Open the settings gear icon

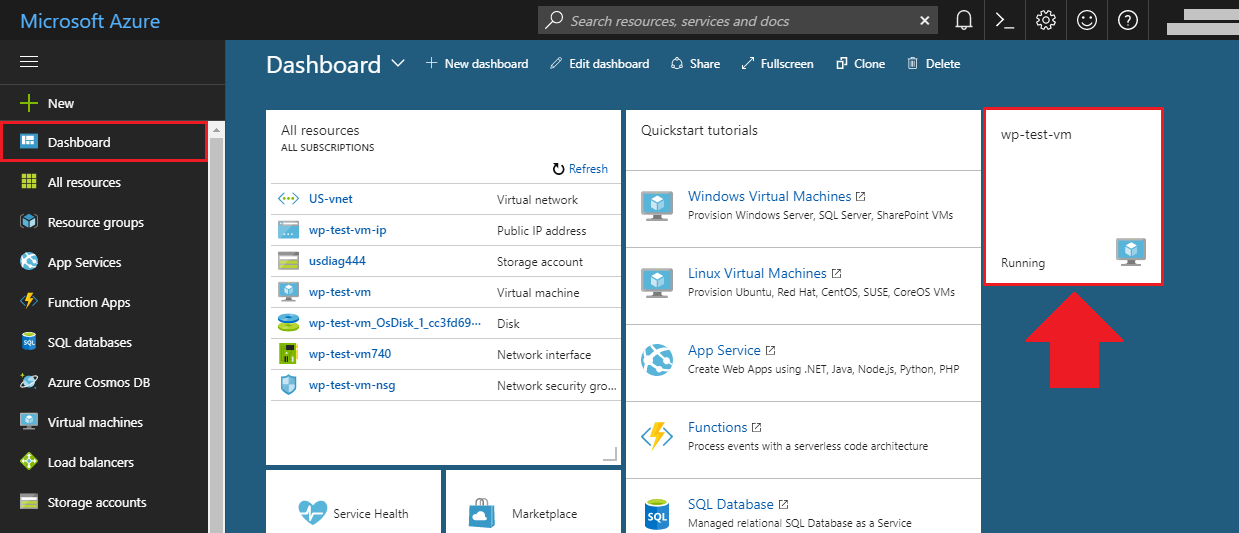tap(1046, 20)
